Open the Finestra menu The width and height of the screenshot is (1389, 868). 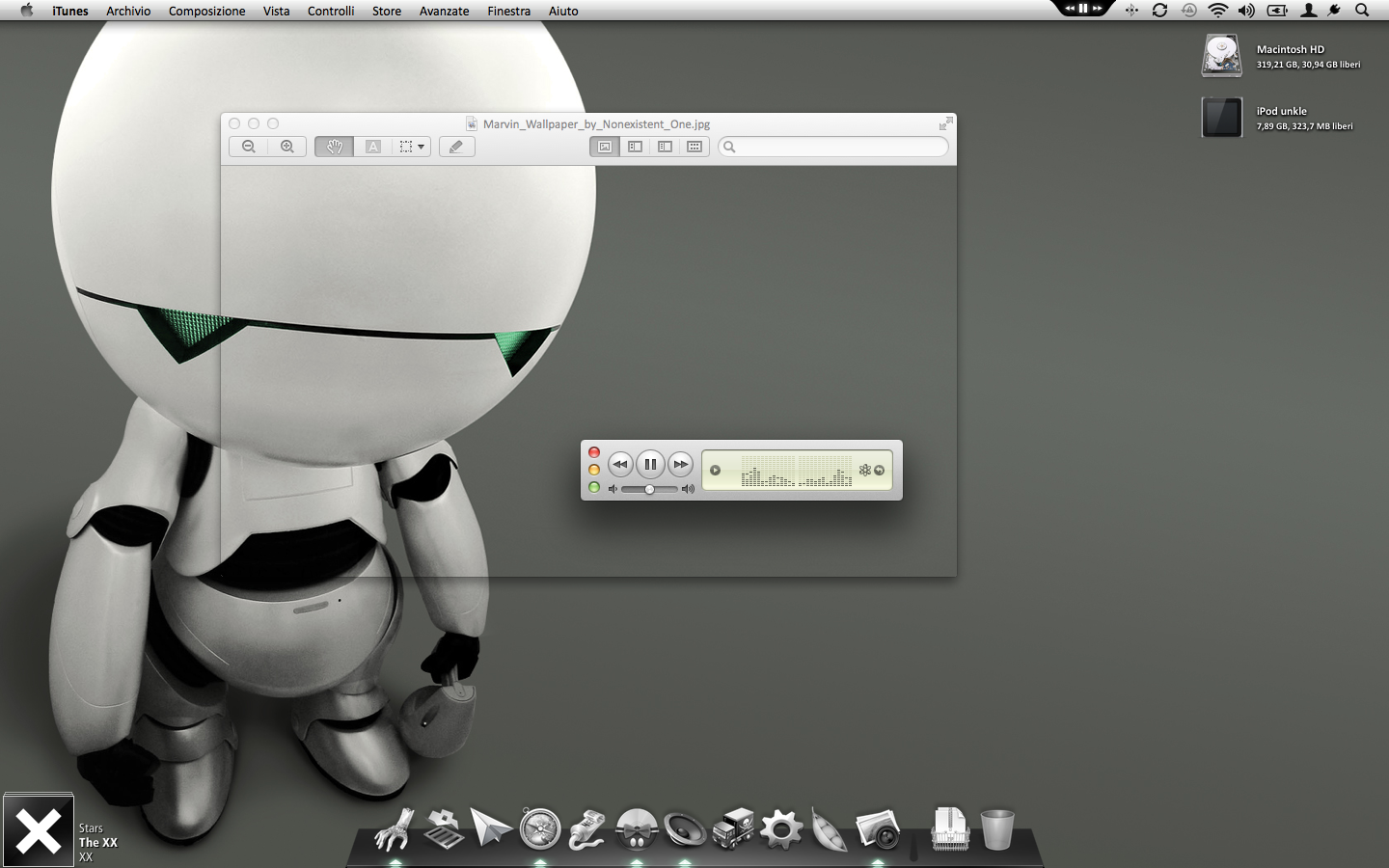pyautogui.click(x=508, y=11)
